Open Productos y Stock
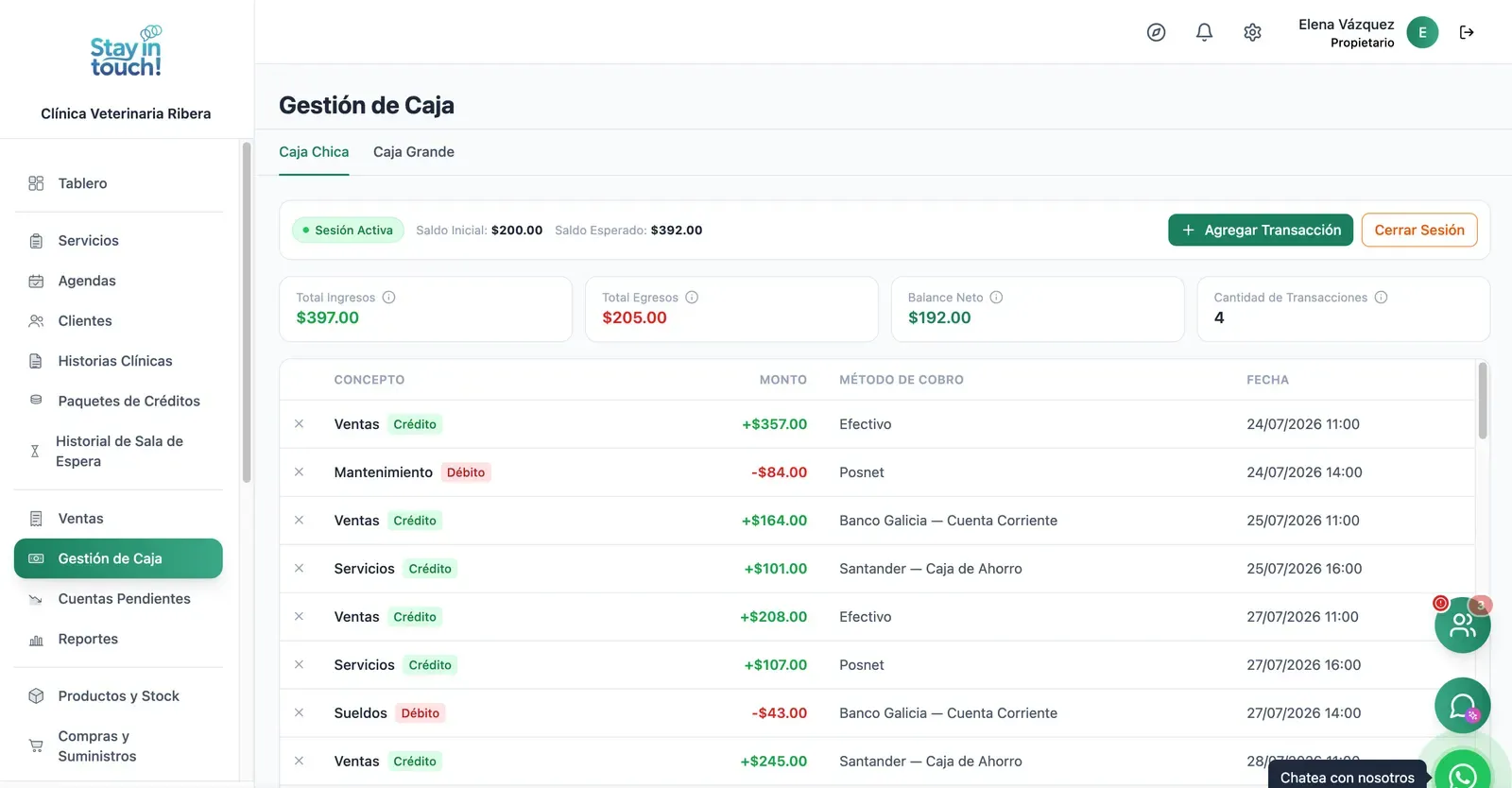 click(x=118, y=696)
